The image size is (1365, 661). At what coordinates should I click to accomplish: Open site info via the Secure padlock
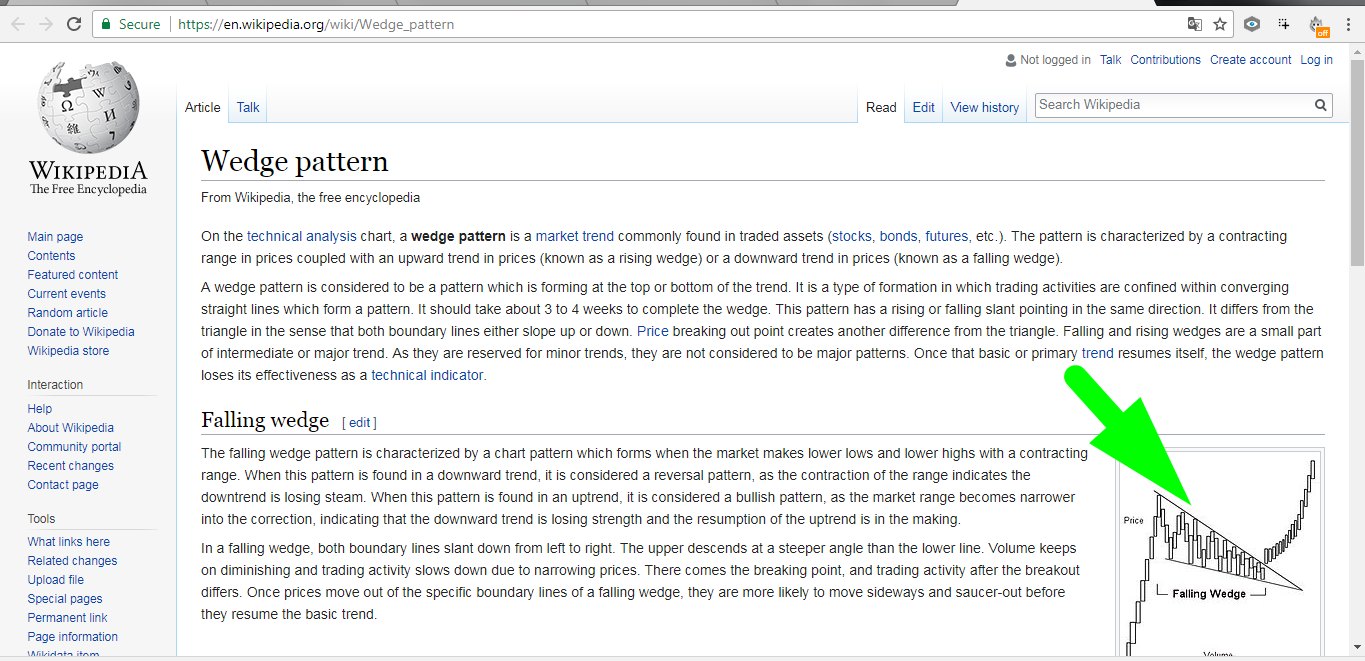click(x=130, y=24)
